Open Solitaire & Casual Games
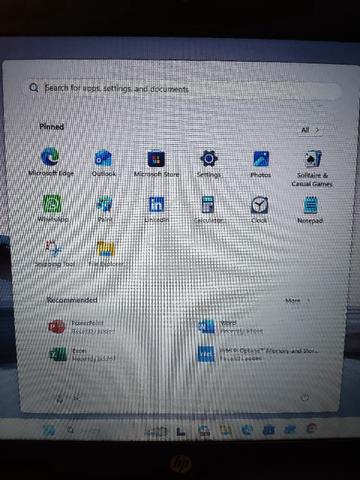This screenshot has width=360, height=480. pyautogui.click(x=312, y=168)
